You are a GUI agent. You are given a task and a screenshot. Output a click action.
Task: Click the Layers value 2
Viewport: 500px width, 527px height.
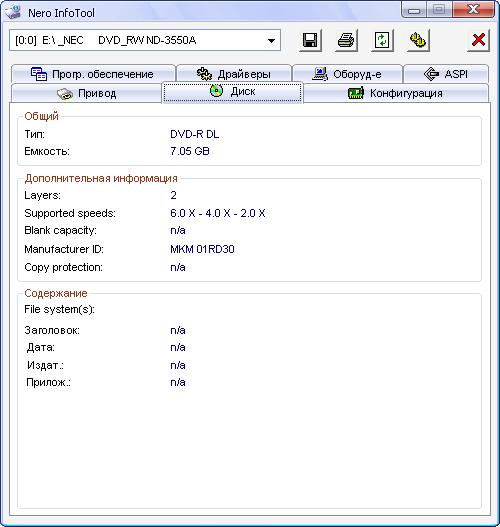(x=173, y=195)
